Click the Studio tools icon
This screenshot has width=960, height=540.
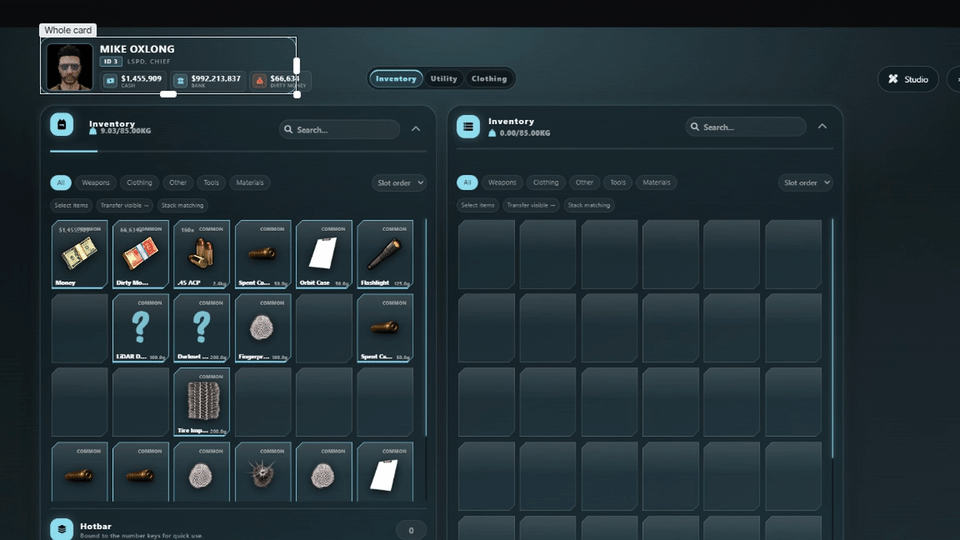point(893,79)
